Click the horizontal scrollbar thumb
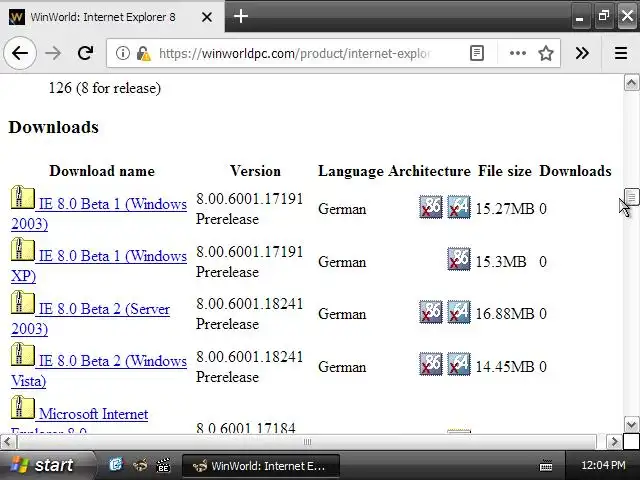Screen dimensions: 640x480 pyautogui.click(x=307, y=442)
